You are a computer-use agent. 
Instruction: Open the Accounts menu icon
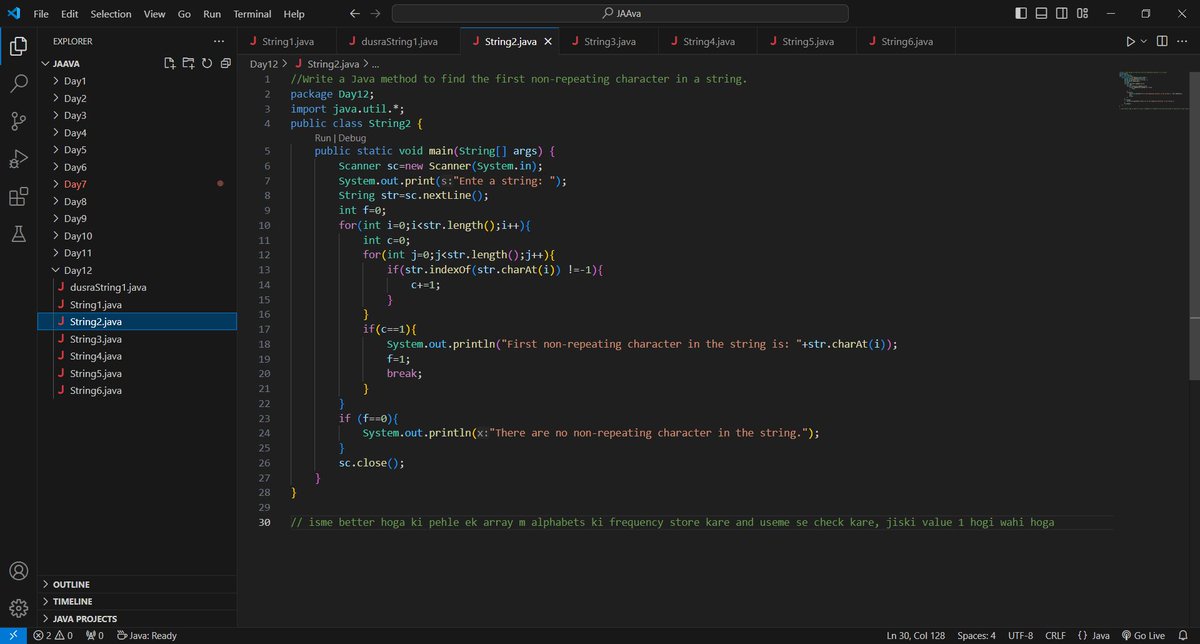(18, 572)
